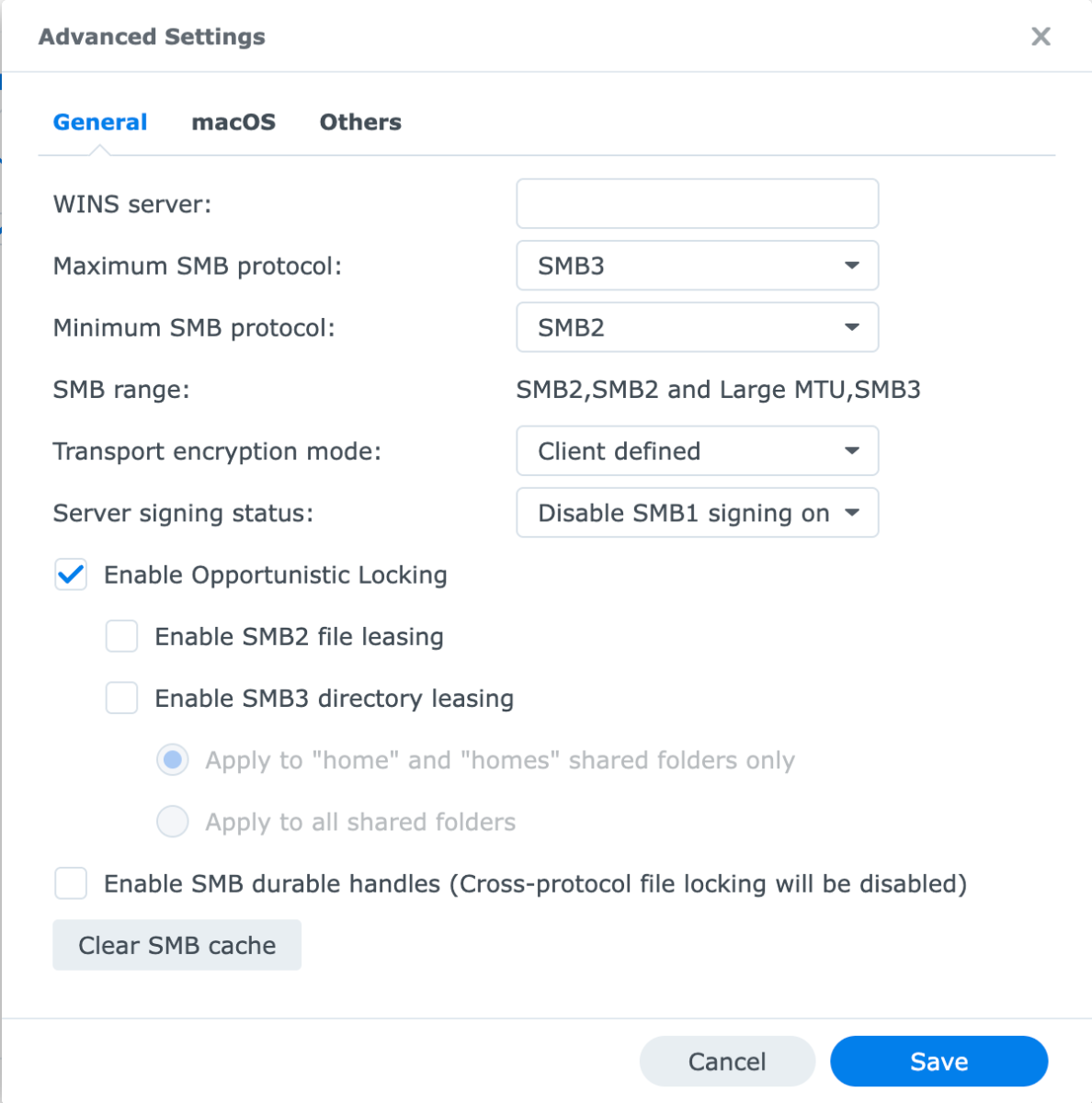This screenshot has width=1092, height=1103.
Task: Click the Clear SMB cache button
Action: pyautogui.click(x=176, y=945)
